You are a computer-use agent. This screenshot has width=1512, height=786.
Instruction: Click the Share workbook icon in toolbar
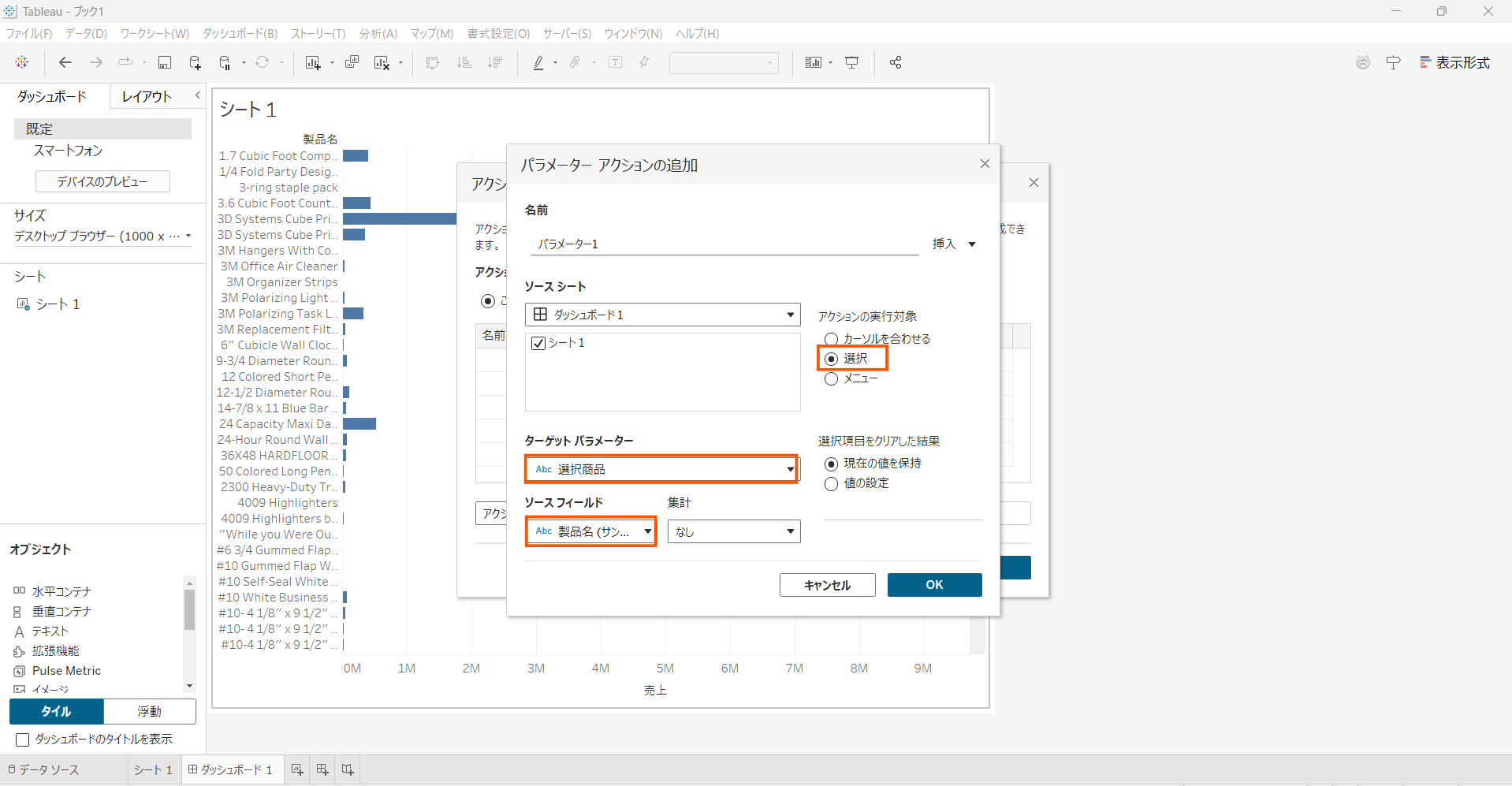coord(896,62)
